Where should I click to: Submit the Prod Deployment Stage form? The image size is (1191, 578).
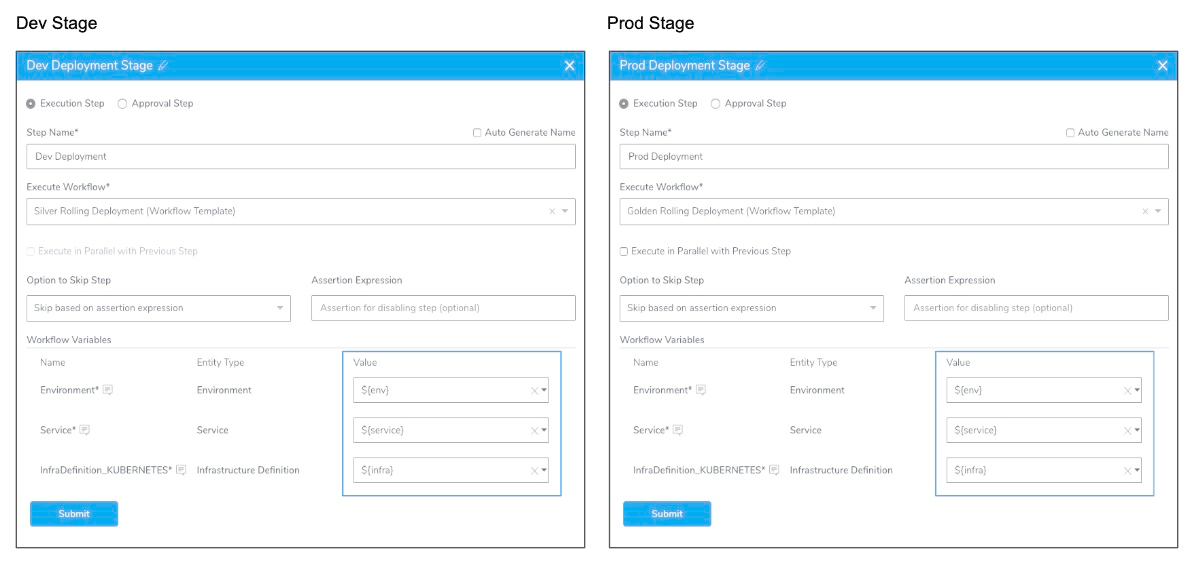667,513
